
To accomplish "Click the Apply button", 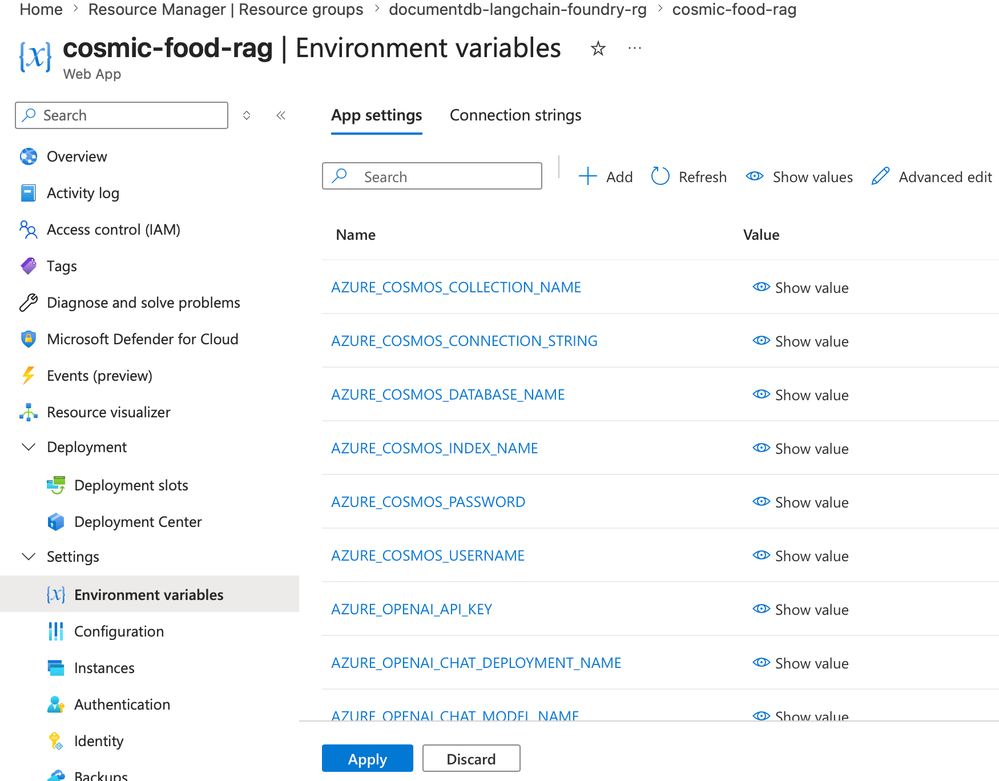I will tap(367, 759).
